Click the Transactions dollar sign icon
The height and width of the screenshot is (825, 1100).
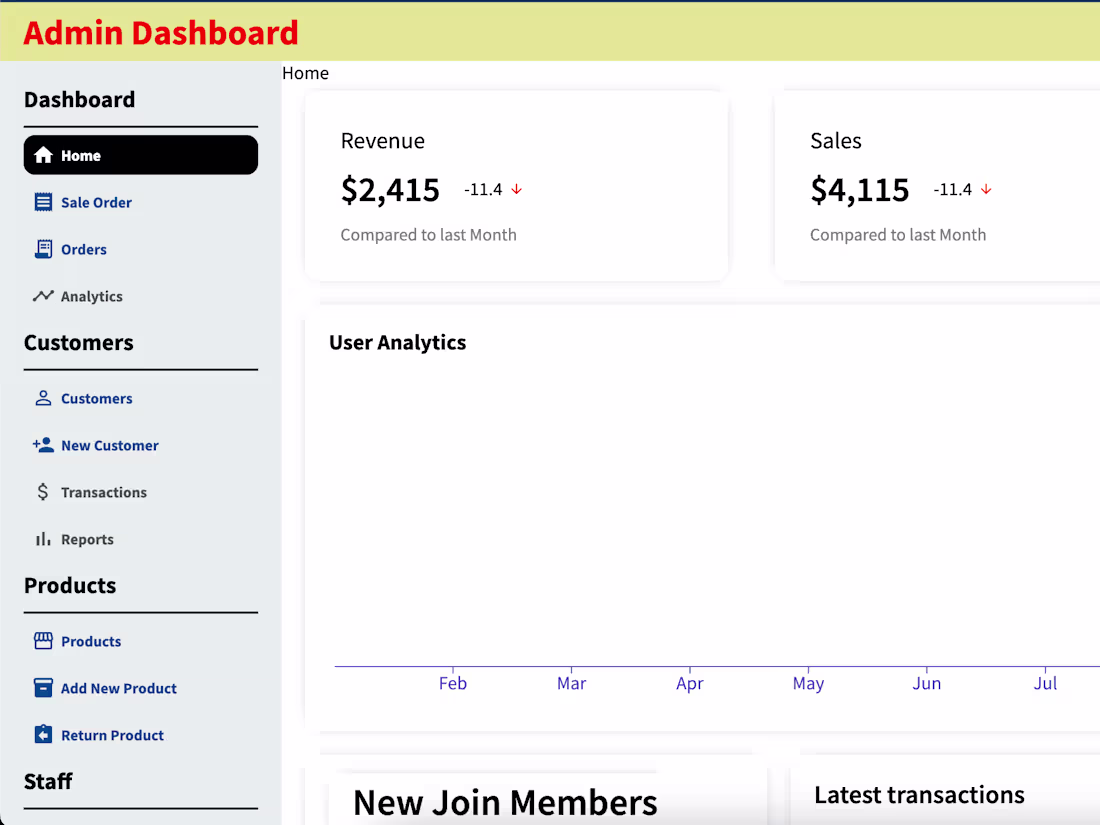point(43,492)
